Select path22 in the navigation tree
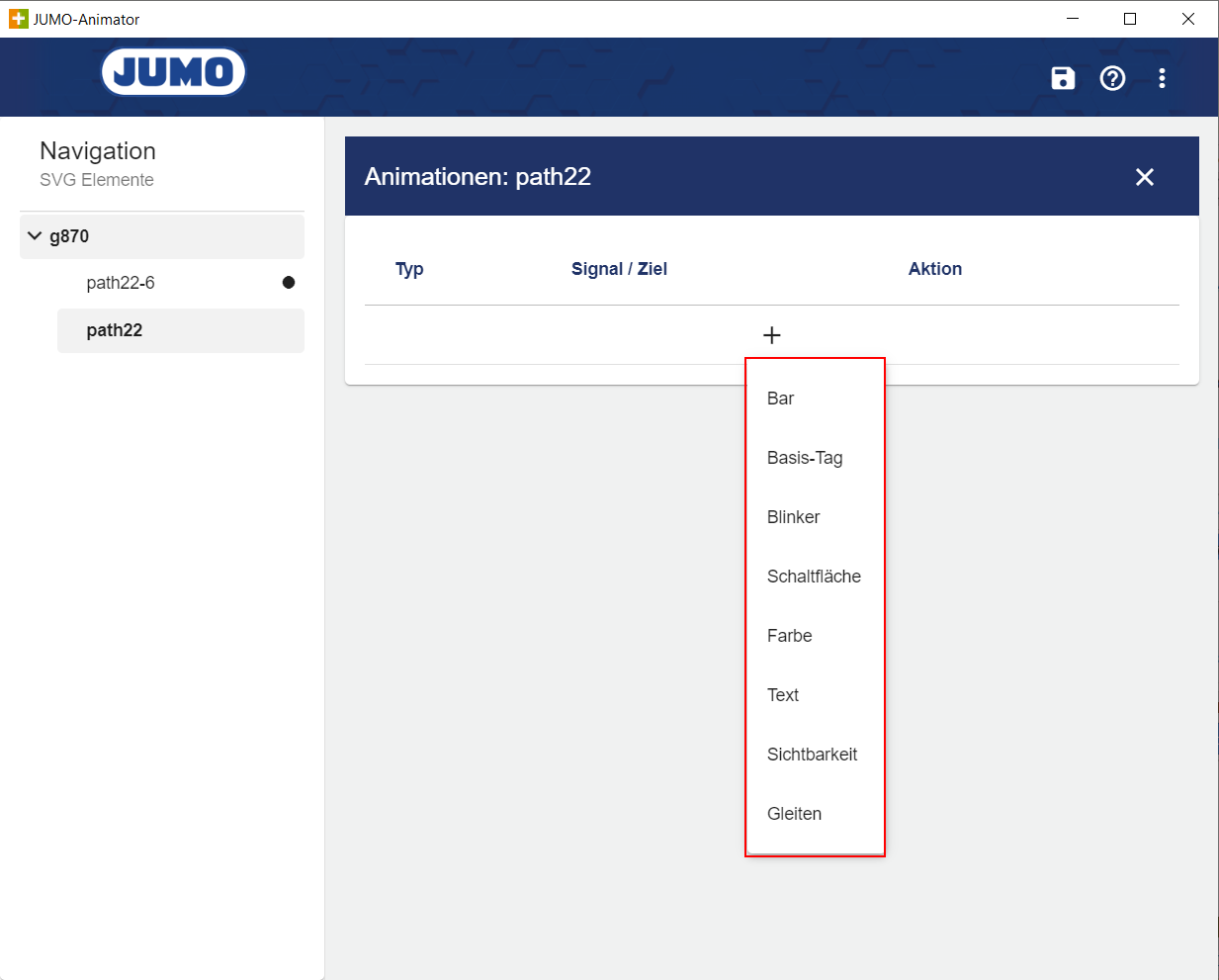The height and width of the screenshot is (980, 1219). coord(115,330)
